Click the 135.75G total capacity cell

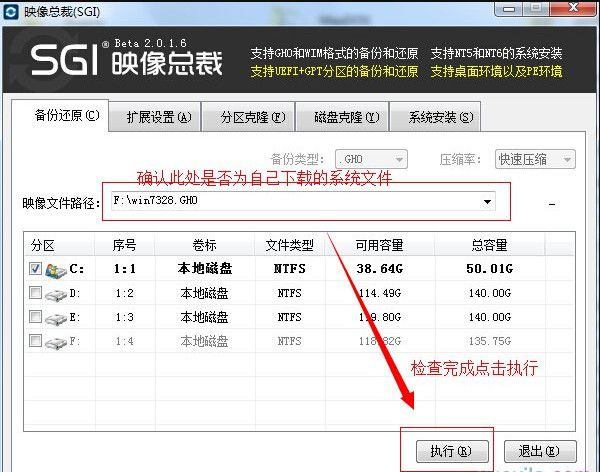(490, 341)
